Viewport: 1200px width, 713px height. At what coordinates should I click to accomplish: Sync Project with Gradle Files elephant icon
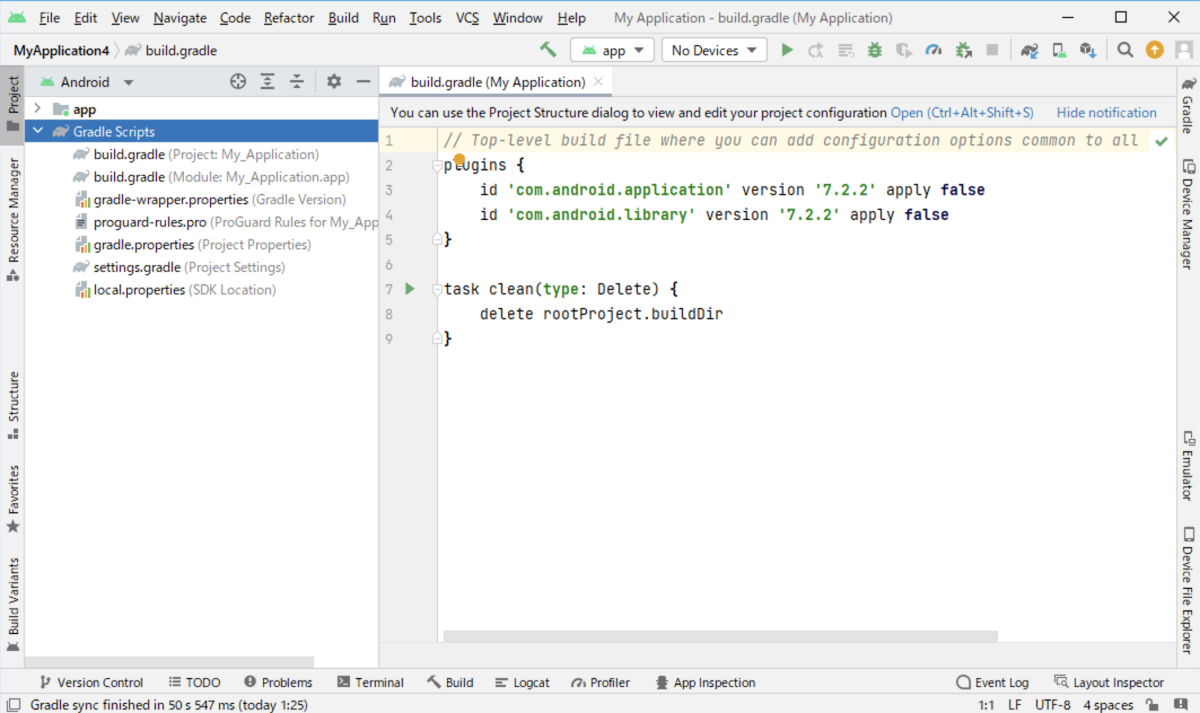1030,50
